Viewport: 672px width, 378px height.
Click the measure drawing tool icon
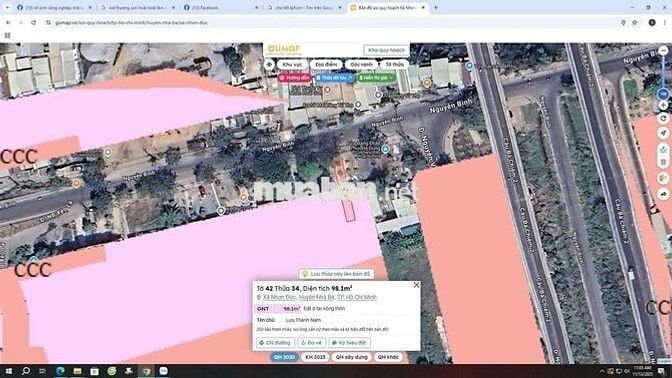663,150
